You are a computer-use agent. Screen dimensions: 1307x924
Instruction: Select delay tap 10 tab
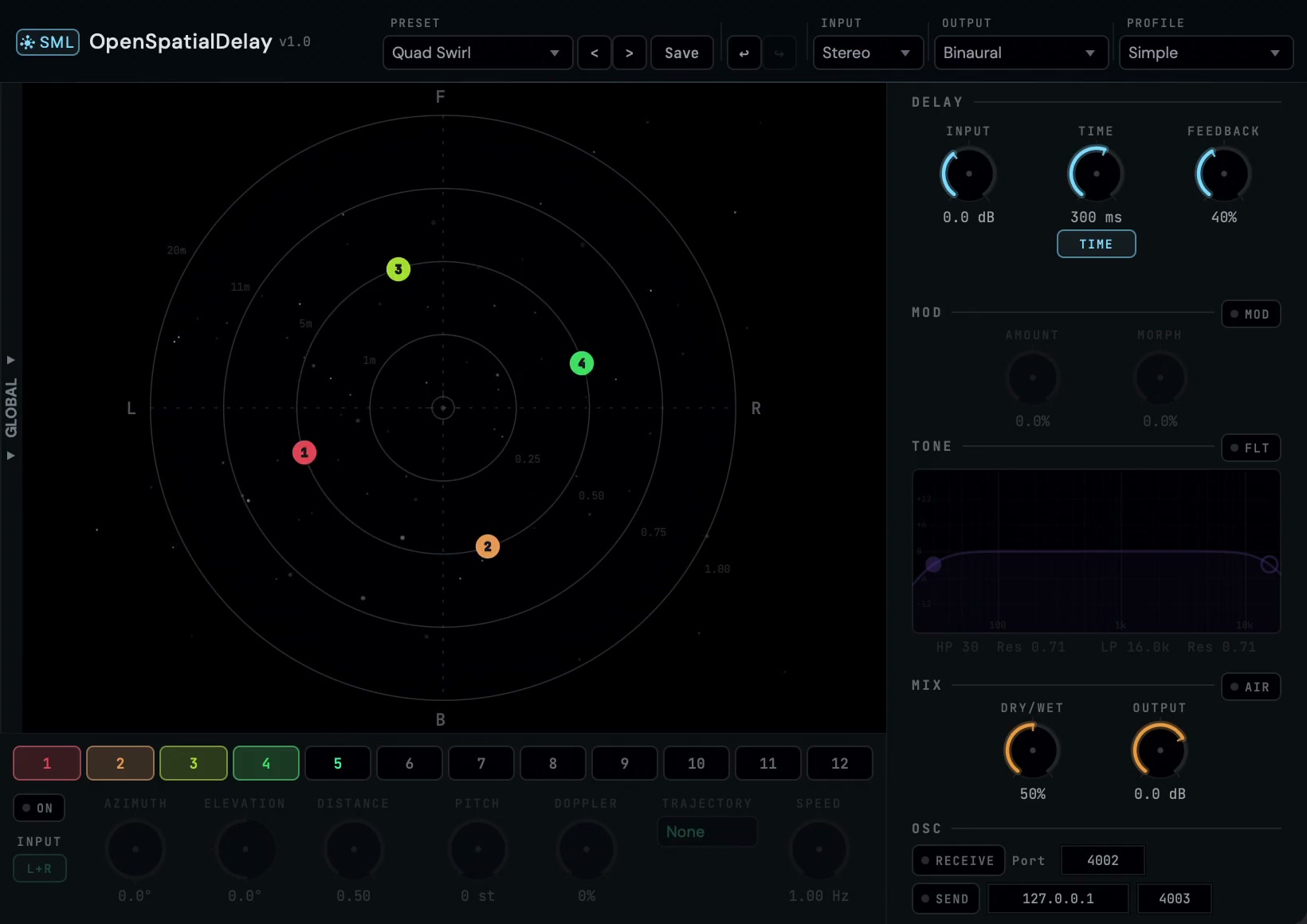[x=697, y=763]
